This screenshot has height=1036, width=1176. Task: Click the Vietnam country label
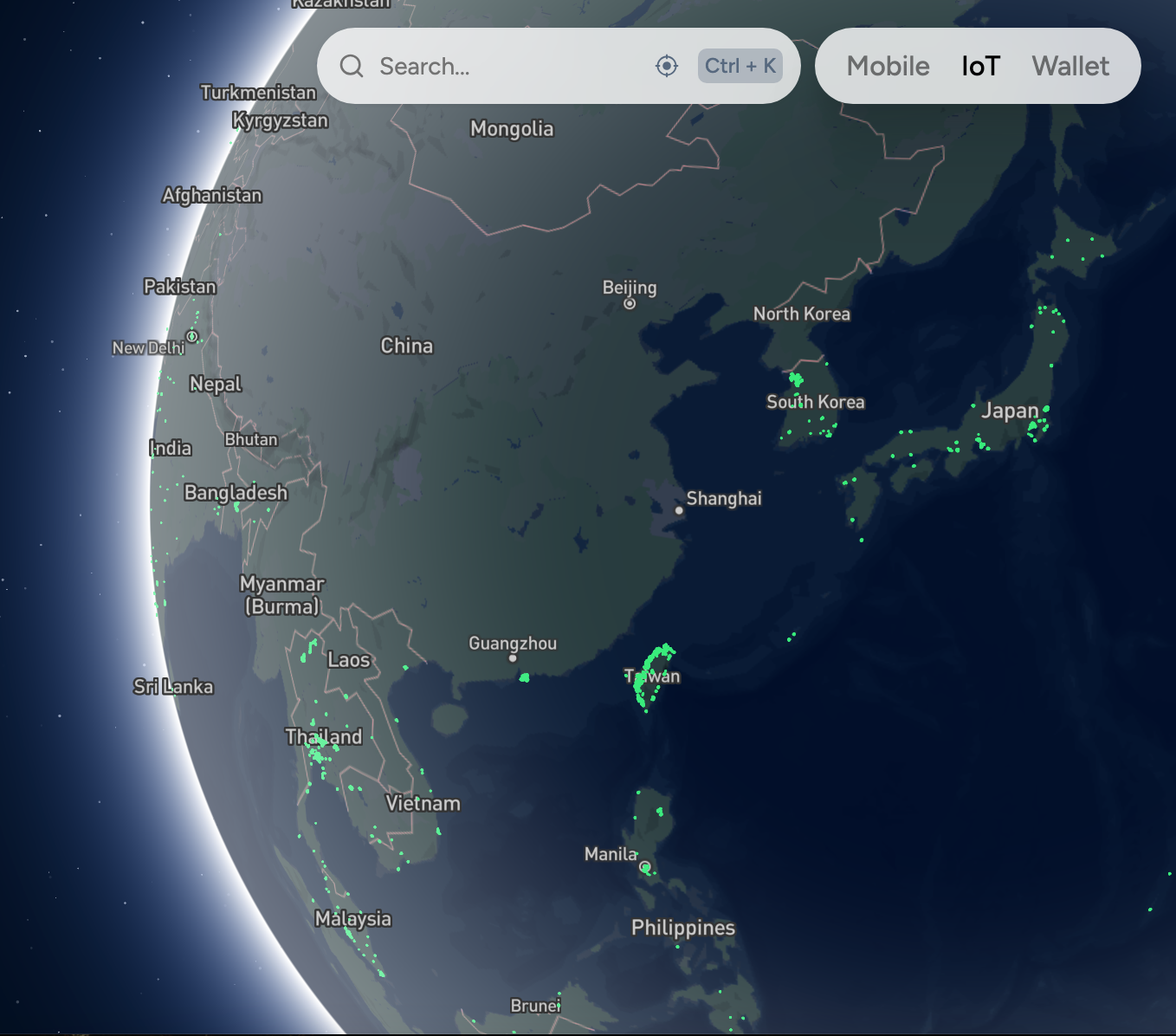pyautogui.click(x=423, y=804)
